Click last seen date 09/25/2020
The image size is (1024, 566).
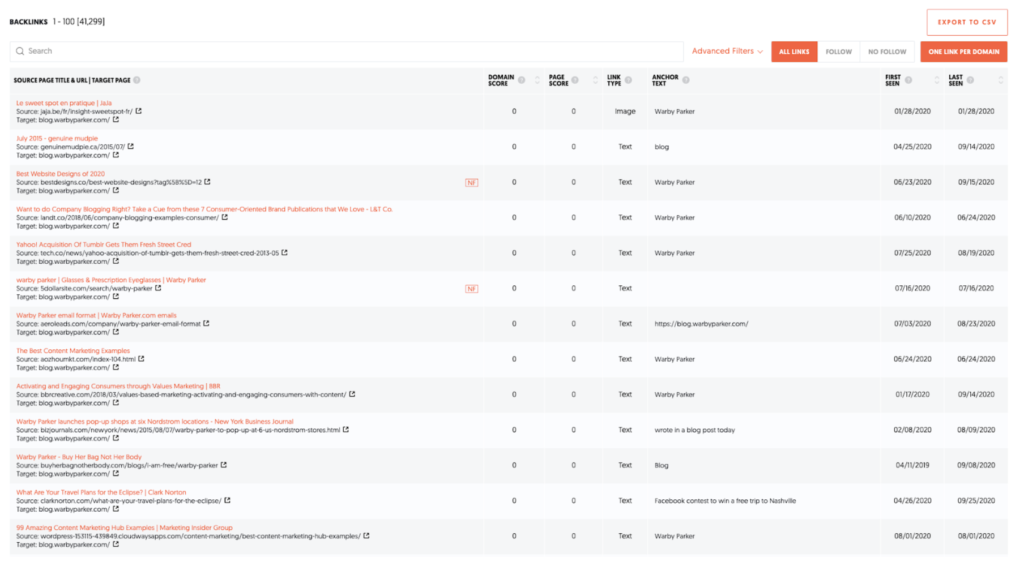point(976,501)
